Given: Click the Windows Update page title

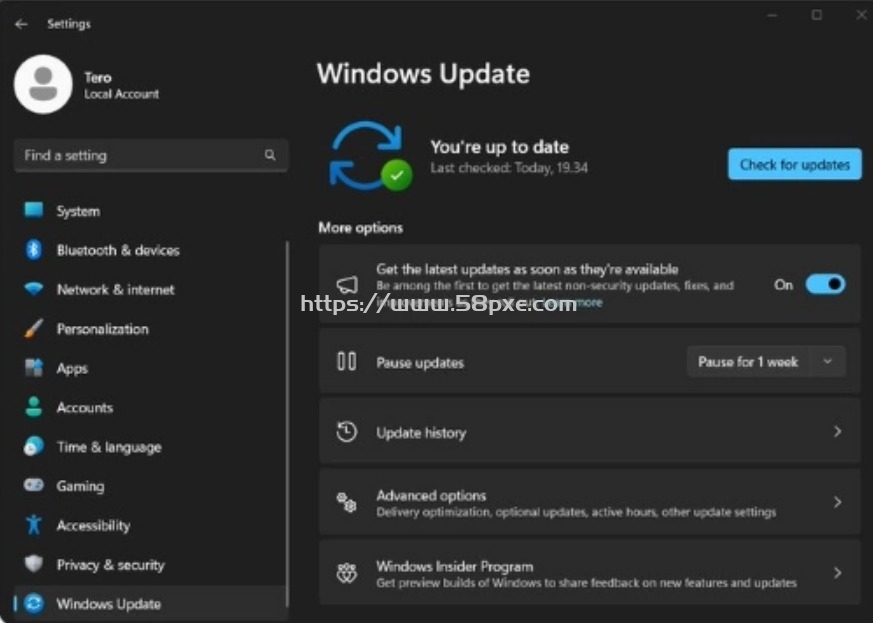Looking at the screenshot, I should click(423, 74).
